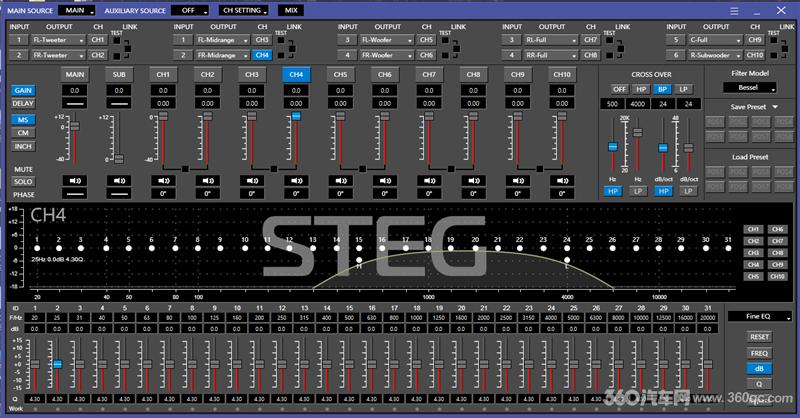
Task: Click the link square between CH9 and CH10 faders
Action: coord(540,169)
